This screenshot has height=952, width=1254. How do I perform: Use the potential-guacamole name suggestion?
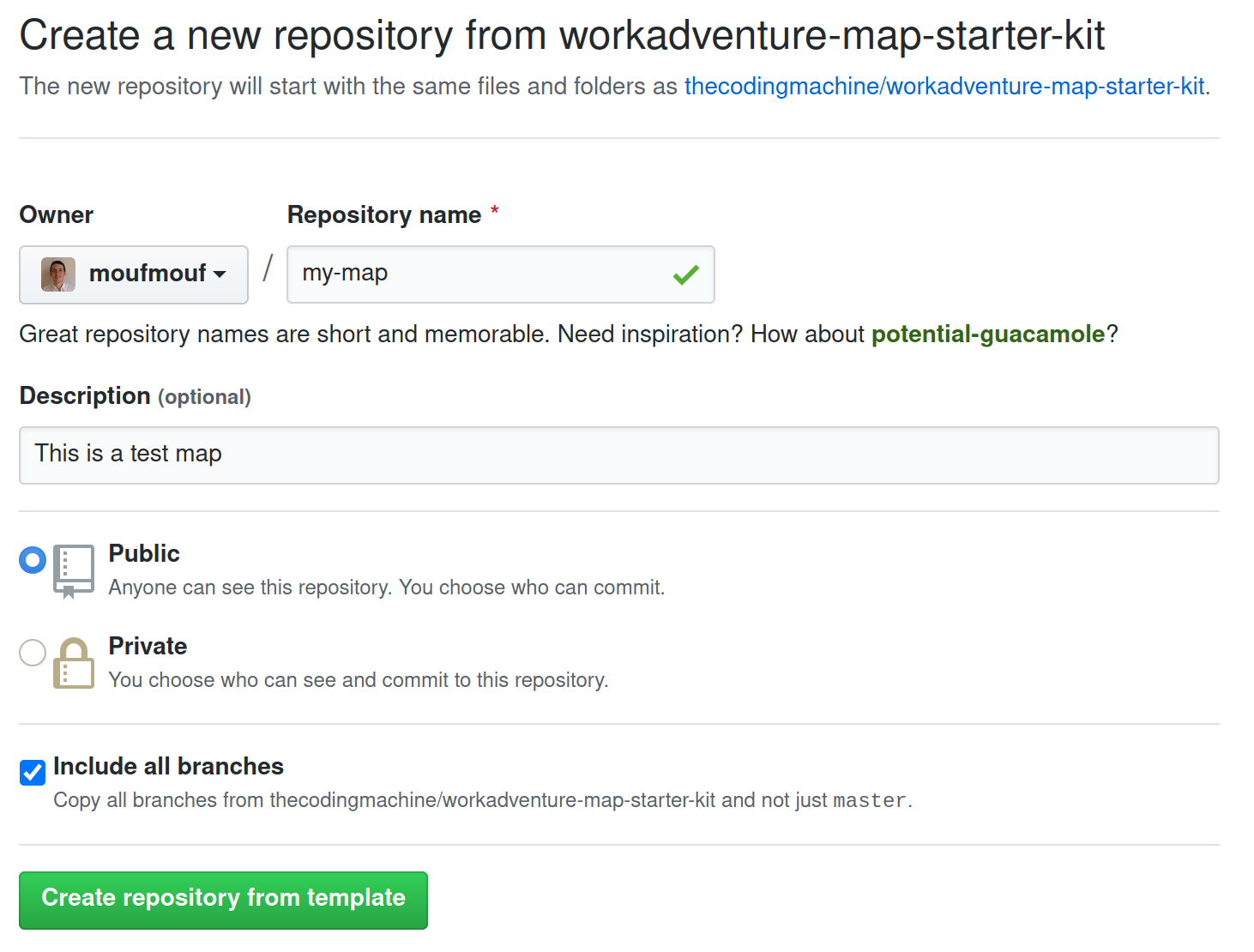point(988,334)
